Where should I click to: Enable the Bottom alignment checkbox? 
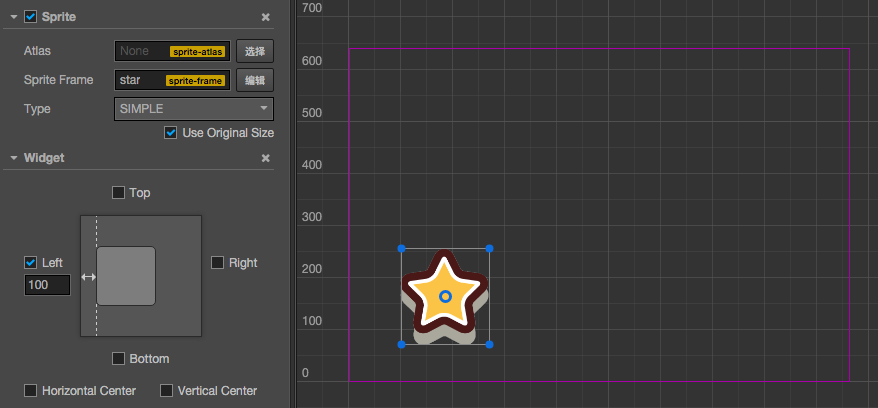118,358
